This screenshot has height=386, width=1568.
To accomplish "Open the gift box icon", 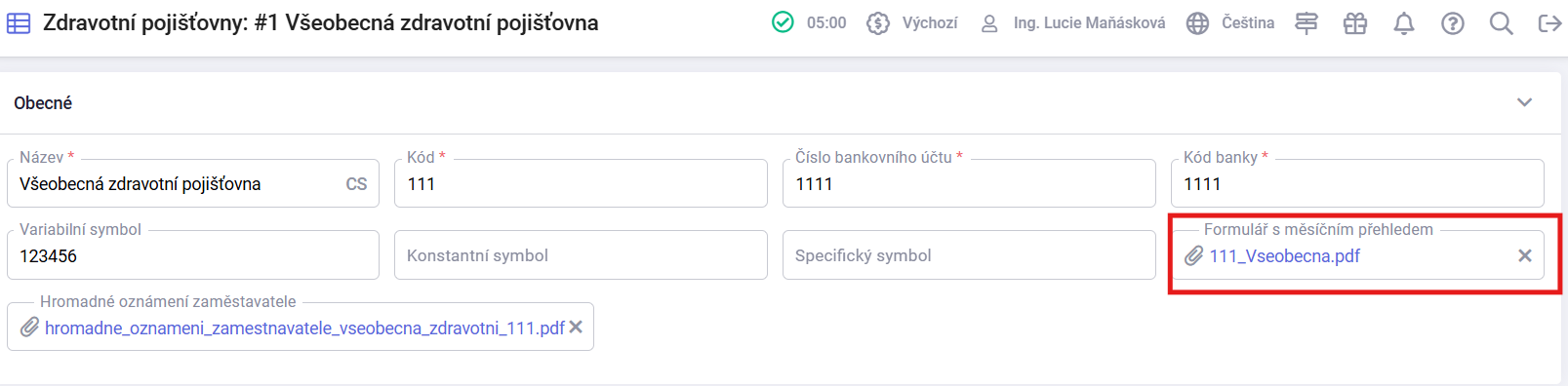I will click(1355, 23).
